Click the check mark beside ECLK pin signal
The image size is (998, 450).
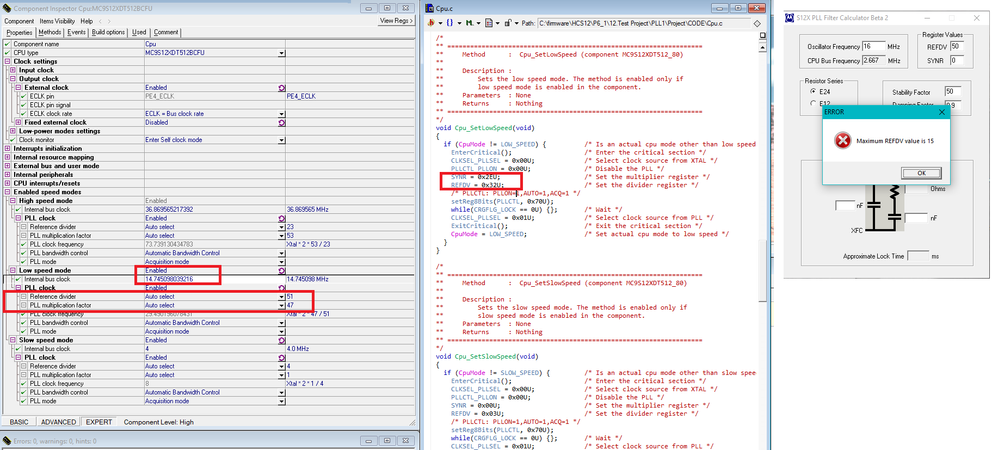click(24, 105)
